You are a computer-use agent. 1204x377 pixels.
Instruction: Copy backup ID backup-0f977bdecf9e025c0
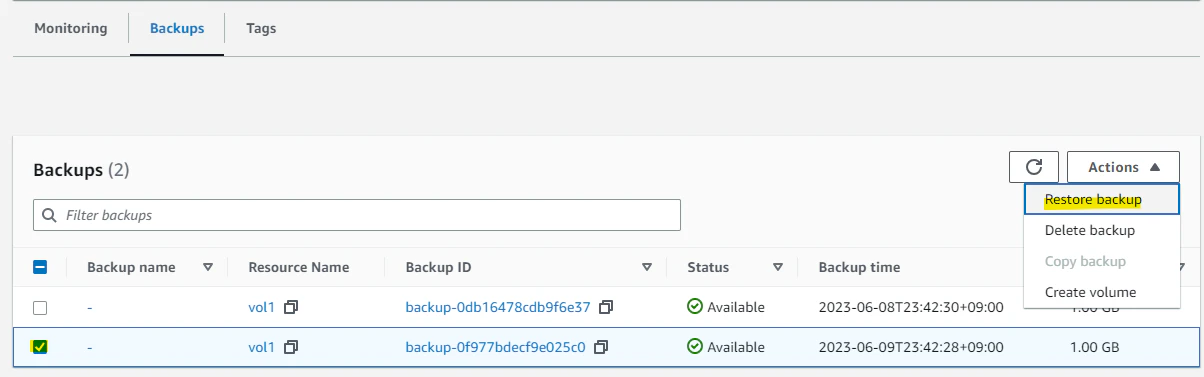pos(601,347)
